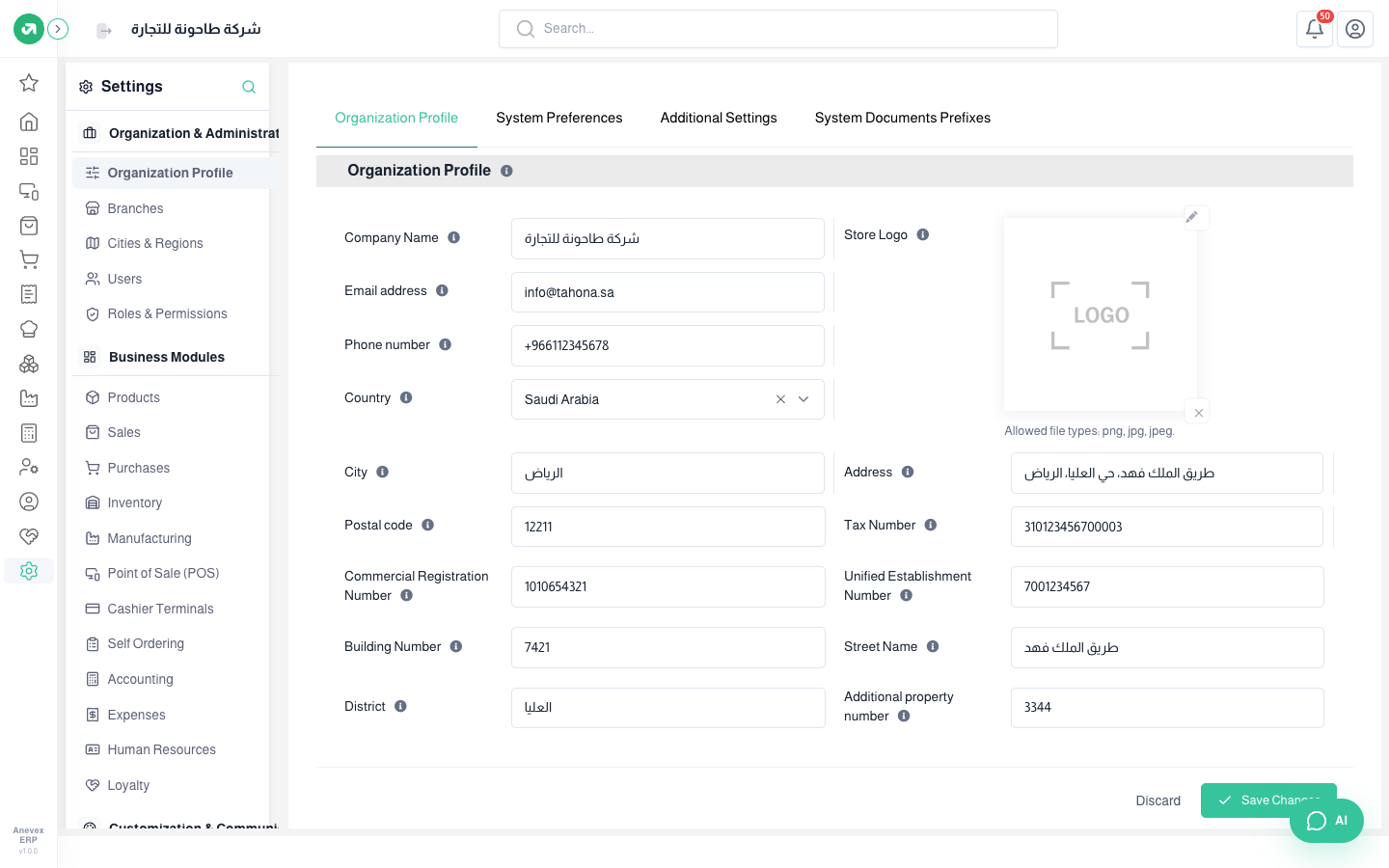
Task: Click the Discard button
Action: coord(1158,800)
